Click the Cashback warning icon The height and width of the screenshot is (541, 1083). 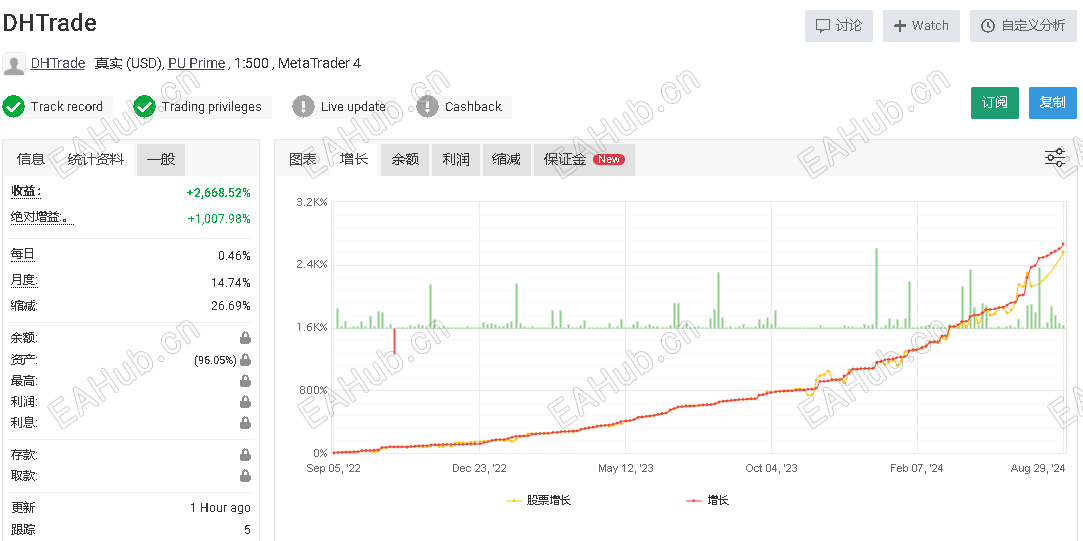tap(428, 106)
